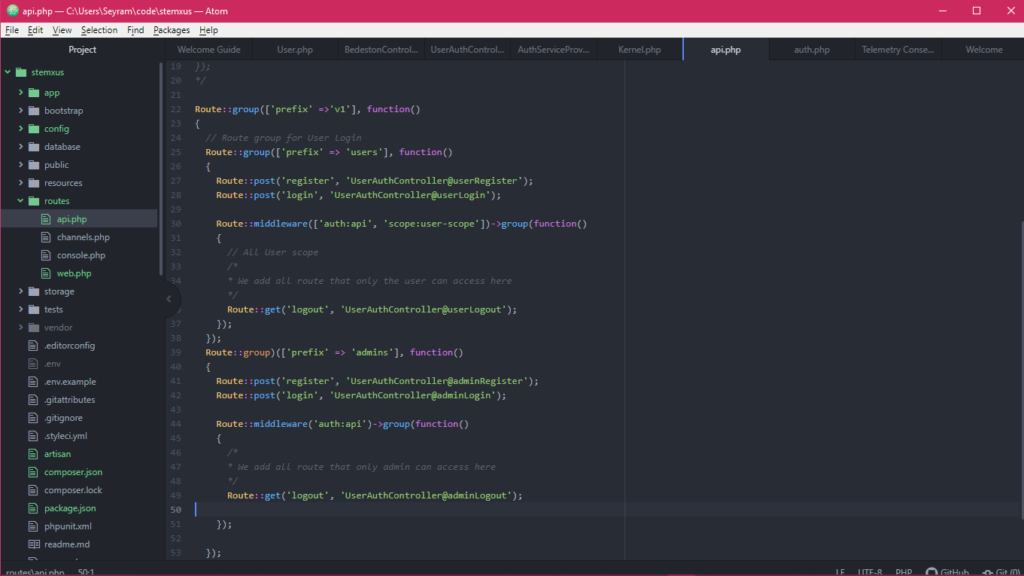Click the GitHub icon in status bar
The image size is (1024, 576).
click(932, 572)
